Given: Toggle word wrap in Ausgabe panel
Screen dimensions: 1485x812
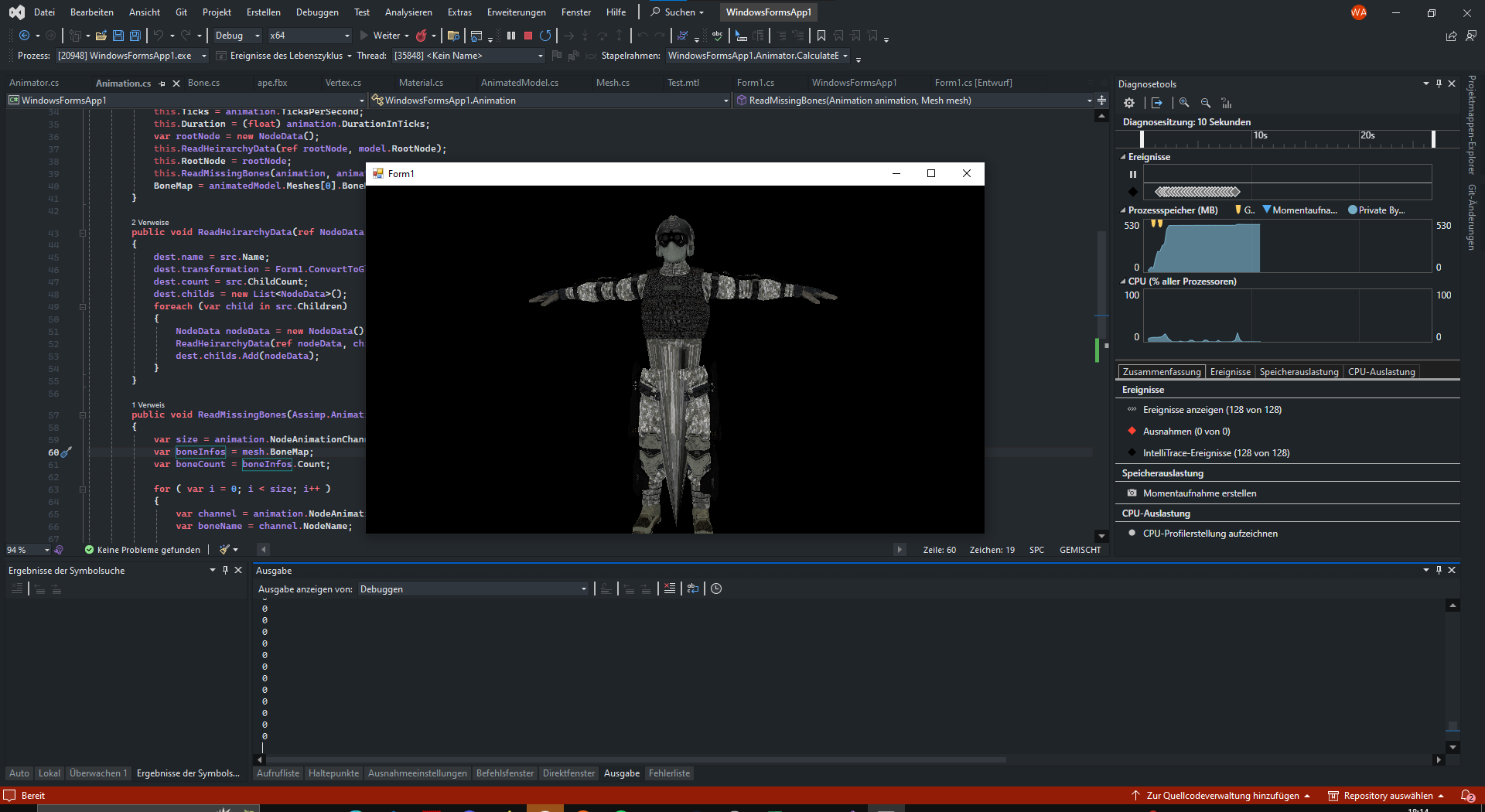Looking at the screenshot, I should tap(693, 589).
